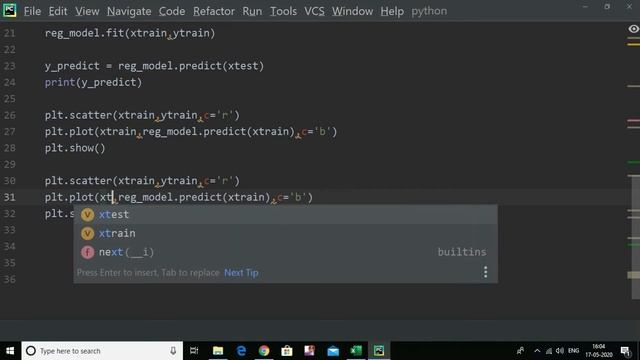The height and width of the screenshot is (360, 640).
Task: Click the builtins label in suggestion list
Action: coord(462,252)
